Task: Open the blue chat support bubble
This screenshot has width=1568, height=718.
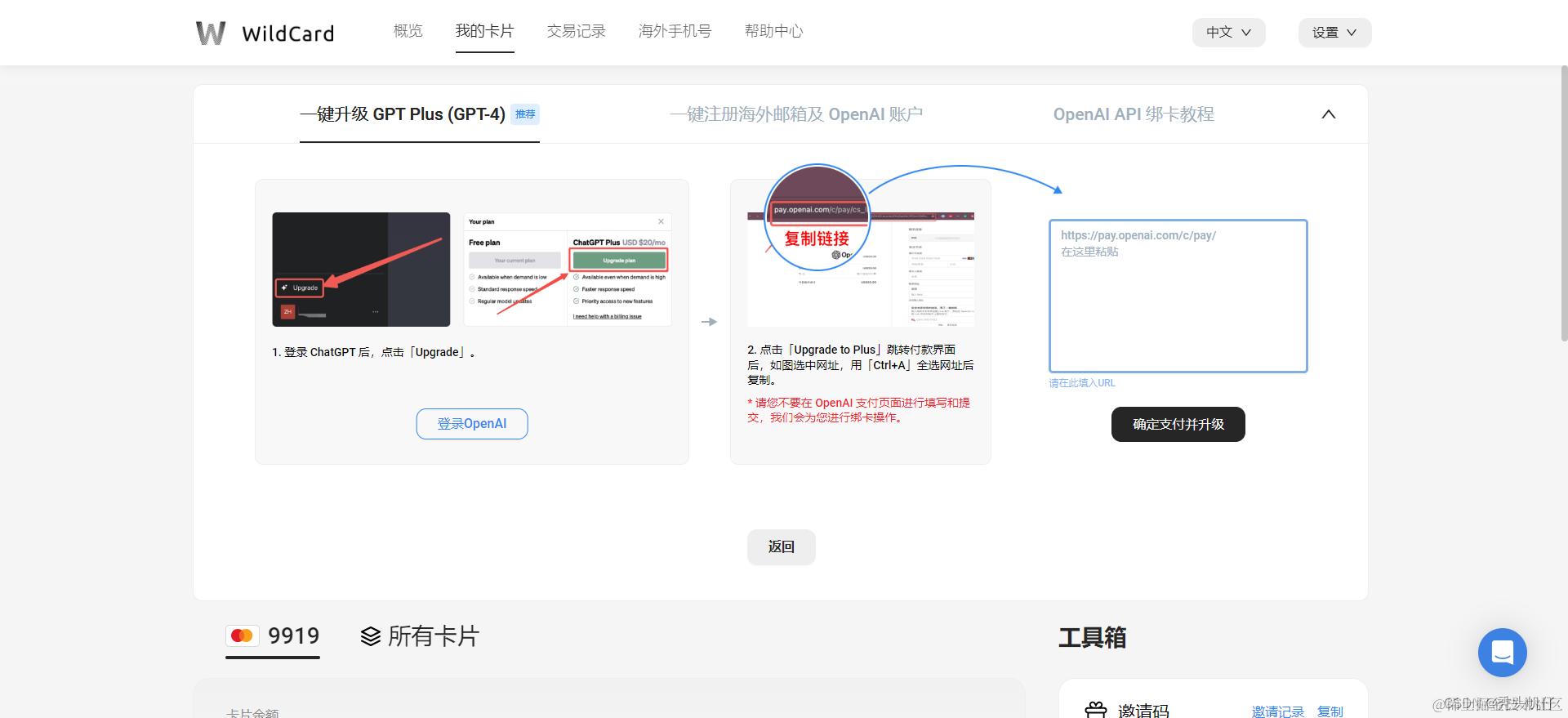Action: click(1502, 652)
